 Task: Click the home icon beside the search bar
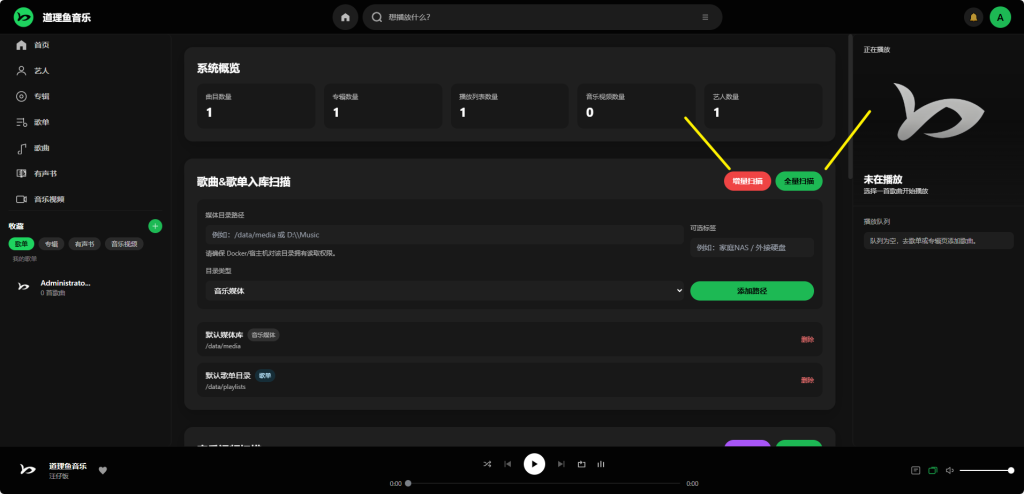(345, 17)
